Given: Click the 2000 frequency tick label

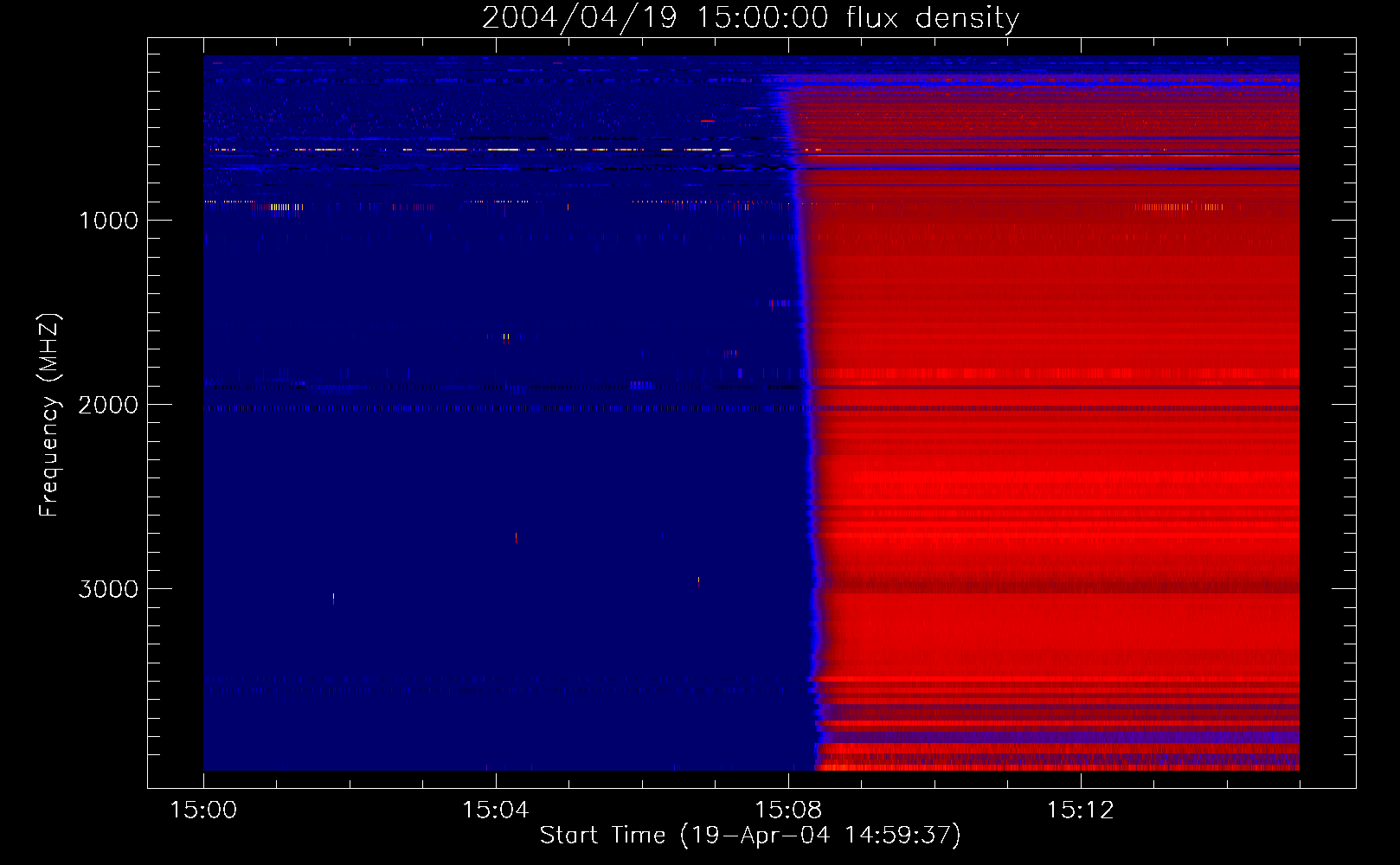Looking at the screenshot, I should (109, 404).
